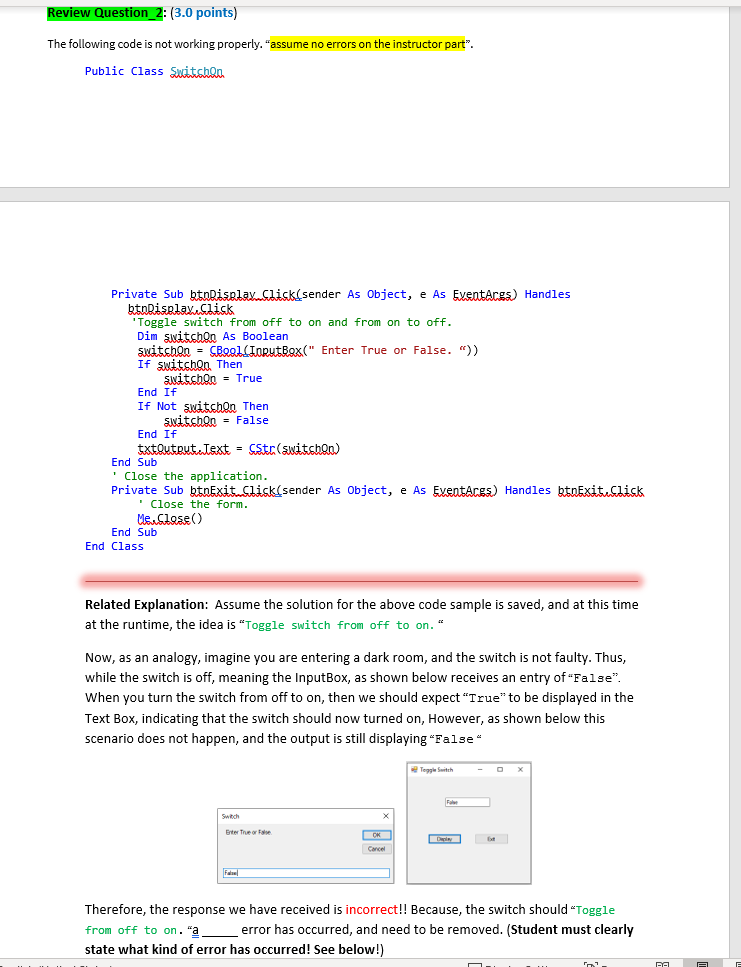Click monospace "True" in the explanation paragraph
Image resolution: width=741 pixels, height=967 pixels.
(x=485, y=699)
